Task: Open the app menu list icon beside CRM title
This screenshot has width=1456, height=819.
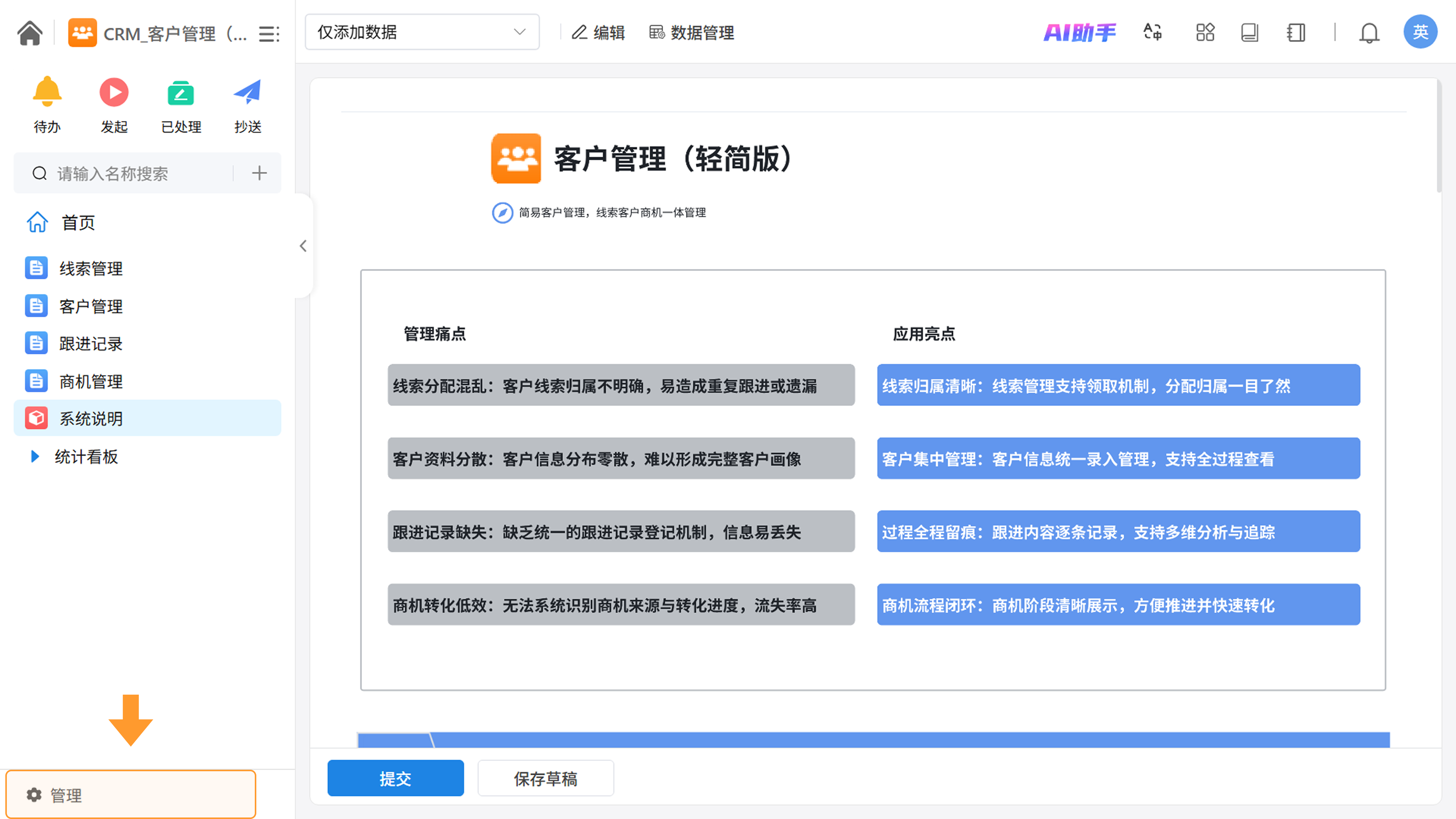Action: (269, 34)
